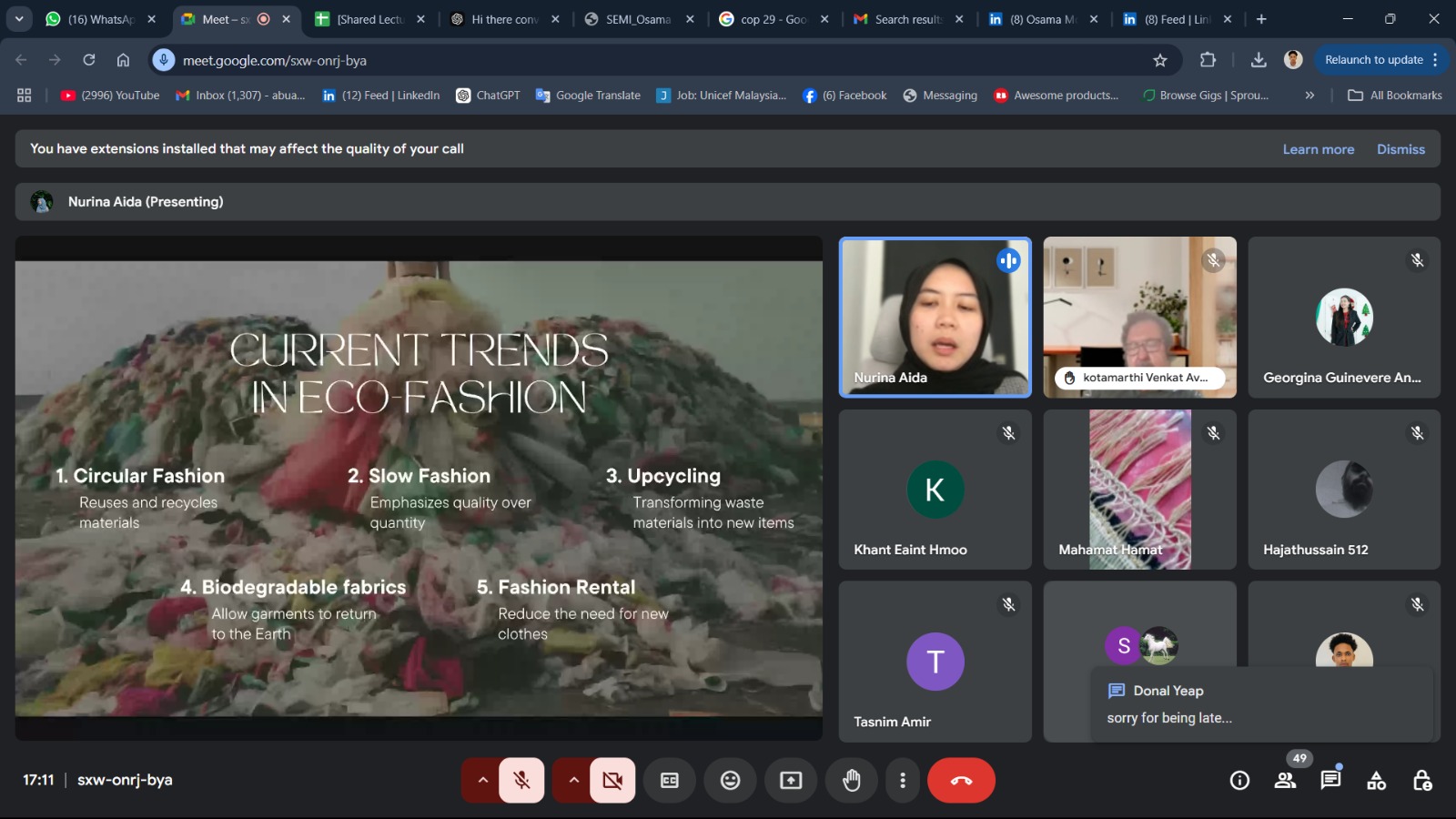Open the chat with everyone panel
This screenshot has height=819, width=1456.
pyautogui.click(x=1330, y=781)
